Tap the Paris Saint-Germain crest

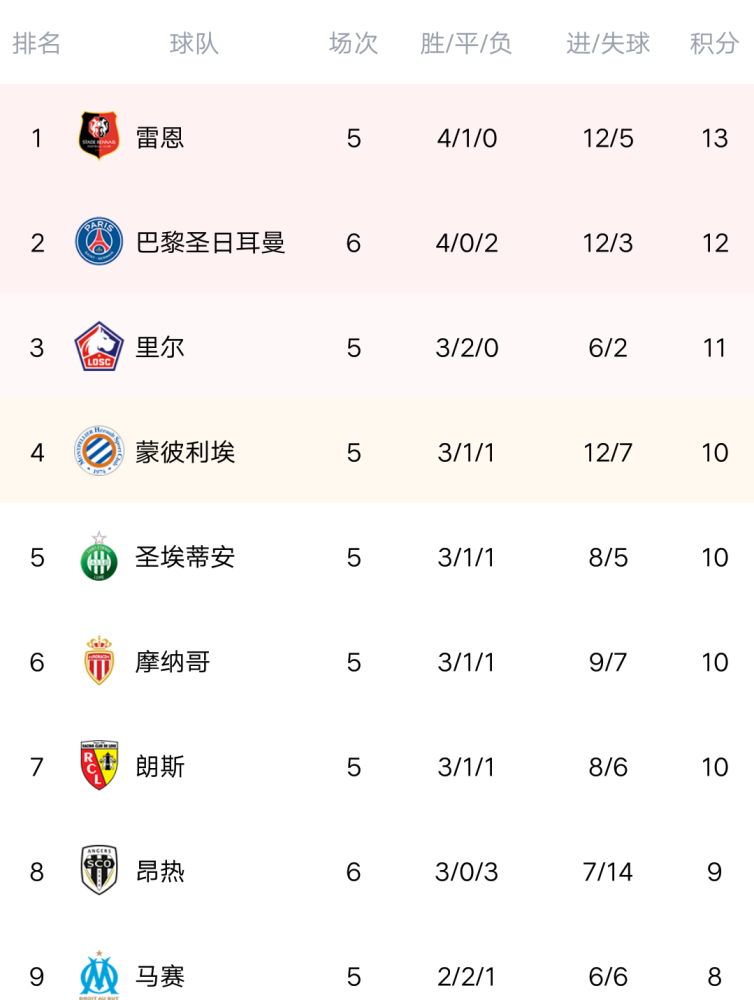(x=99, y=242)
